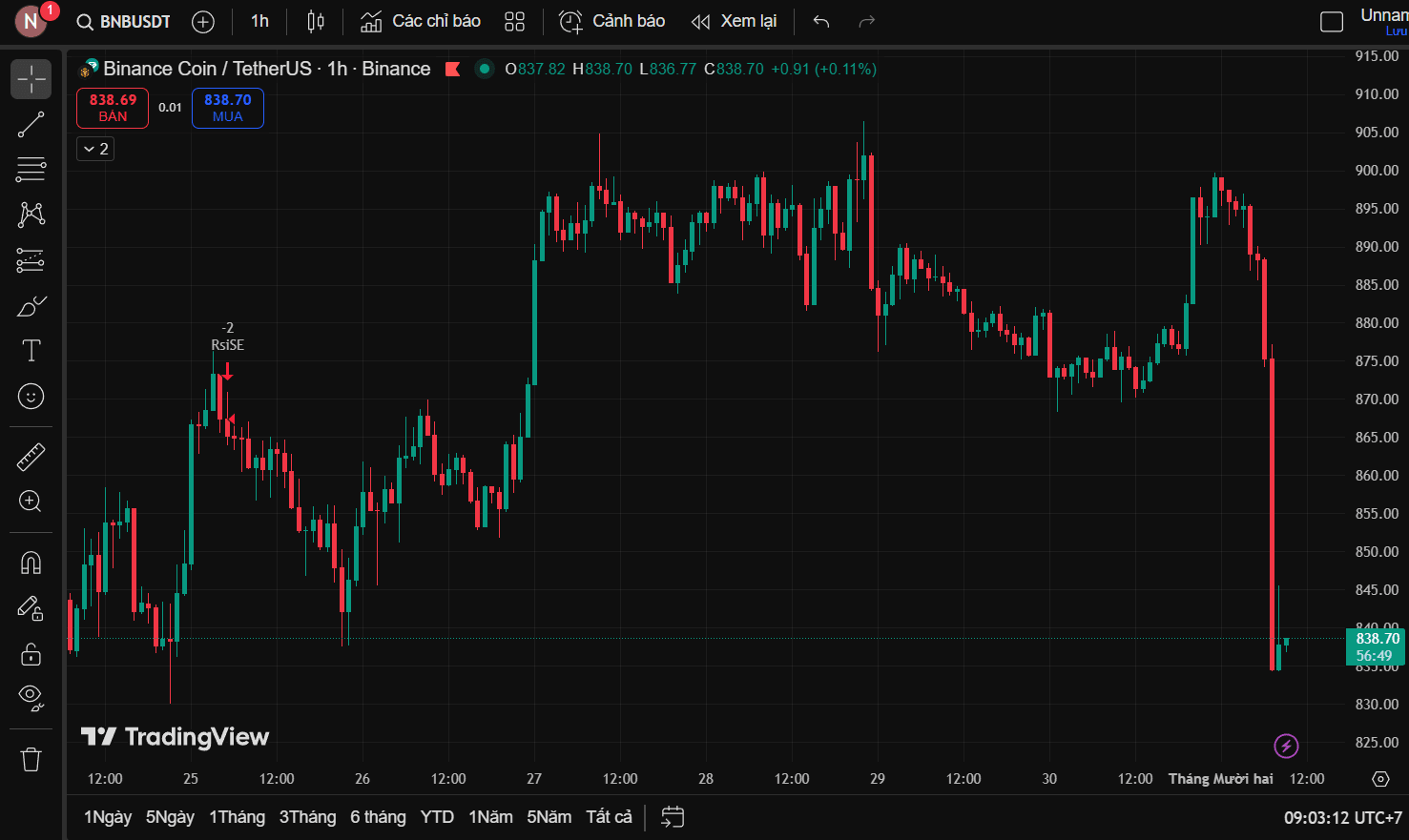Open Các chỉ báo indicators dialog
1409x840 pixels.
[421, 22]
